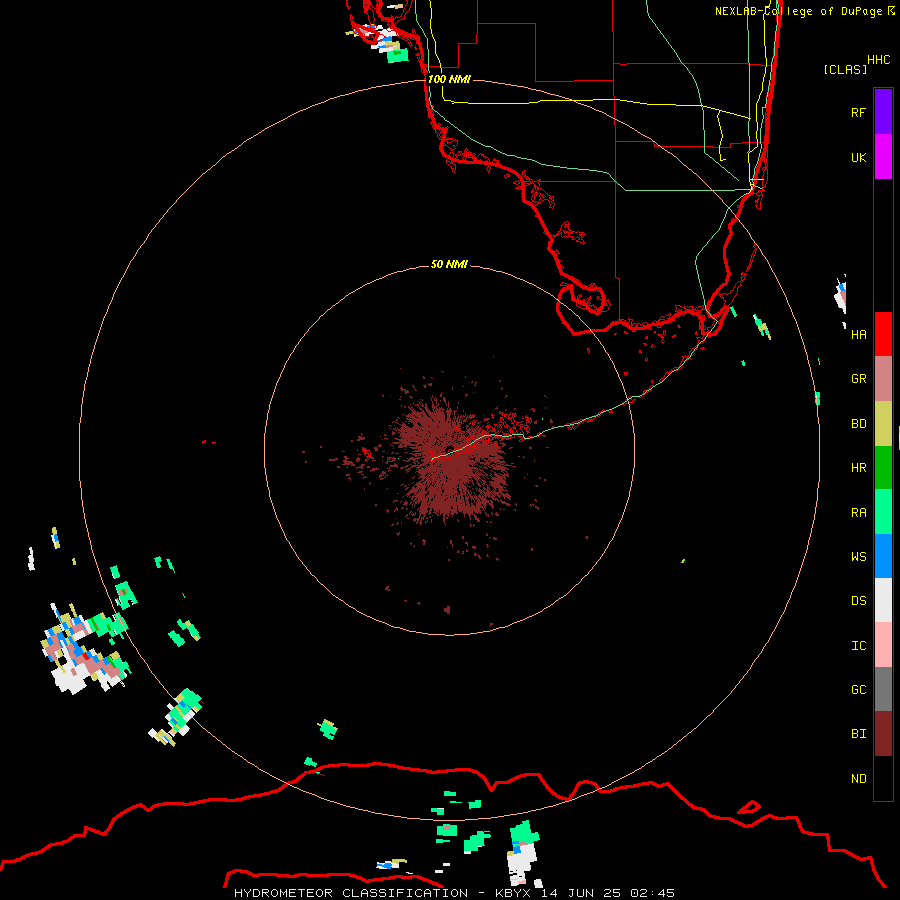Click the "WS" legend label
Image resolution: width=900 pixels, height=900 pixels.
[x=858, y=557]
